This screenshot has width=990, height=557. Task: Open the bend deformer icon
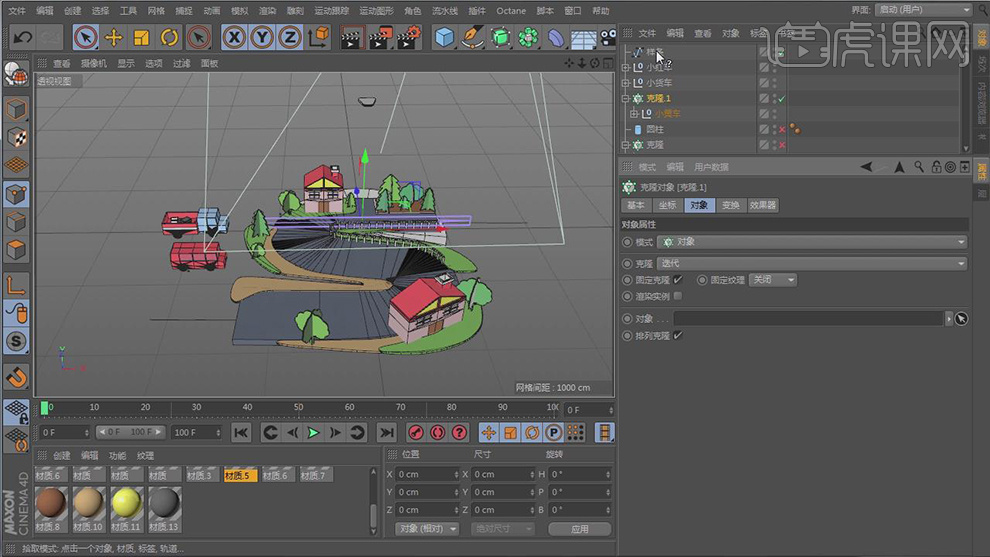coord(556,37)
